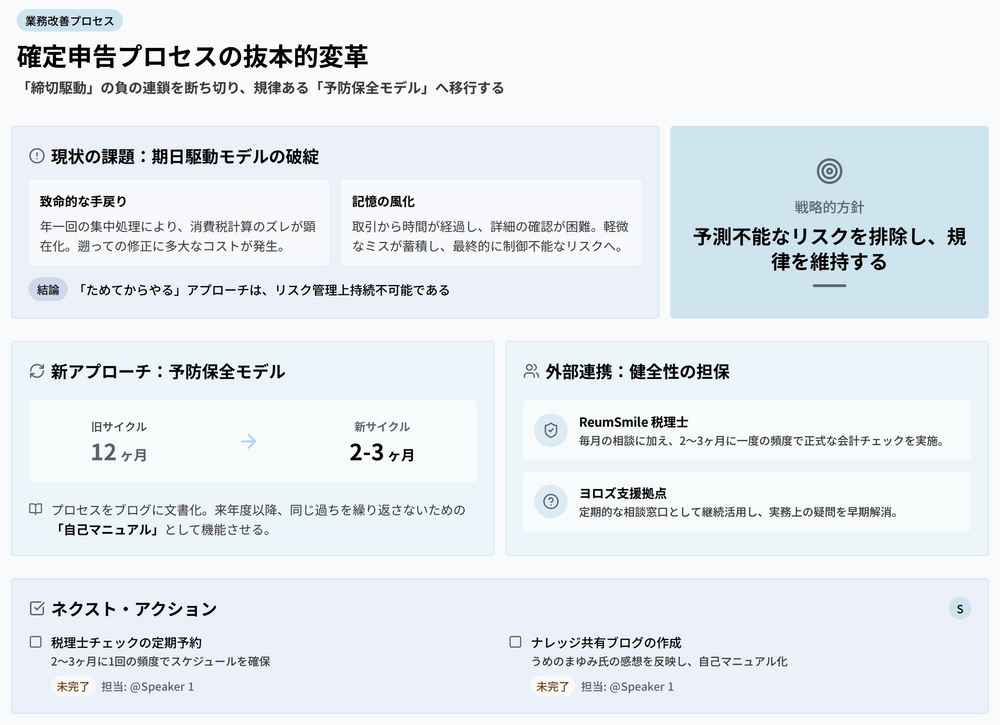The width and height of the screenshot is (1000, 725).
Task: Select the 記憶の風化 card
Action: [490, 223]
